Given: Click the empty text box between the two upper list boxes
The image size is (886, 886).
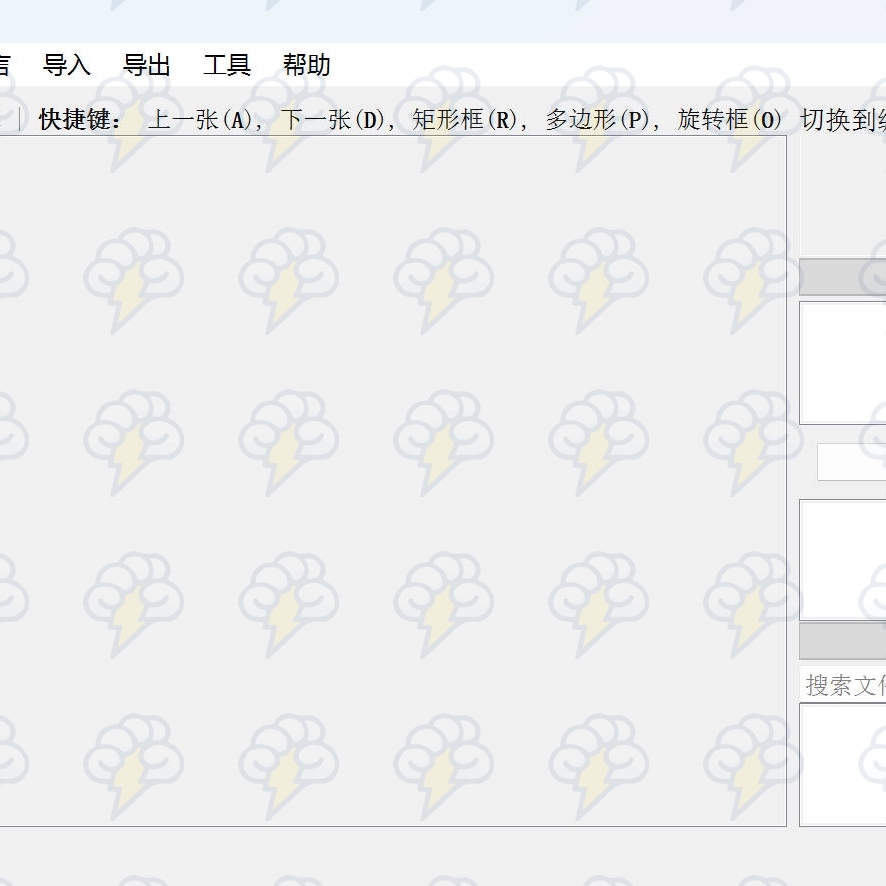Looking at the screenshot, I should [x=851, y=462].
